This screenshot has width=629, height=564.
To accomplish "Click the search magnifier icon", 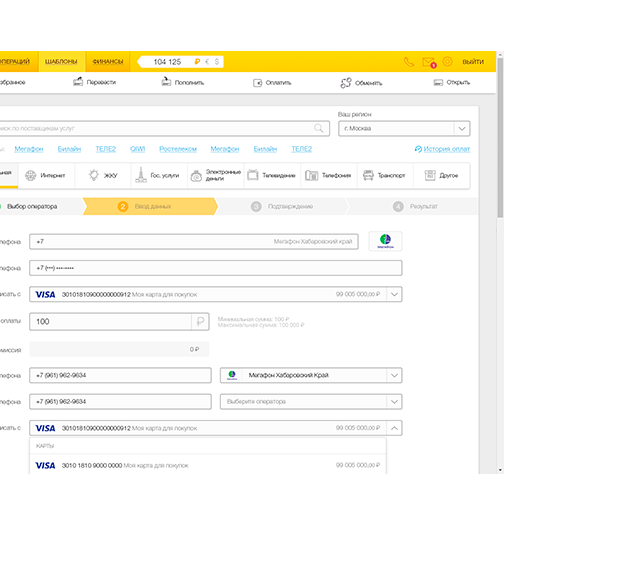I will (320, 128).
